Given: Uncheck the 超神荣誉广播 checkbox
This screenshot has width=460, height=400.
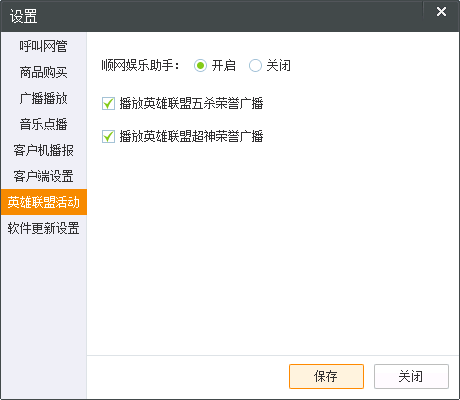Looking at the screenshot, I should pyautogui.click(x=108, y=136).
